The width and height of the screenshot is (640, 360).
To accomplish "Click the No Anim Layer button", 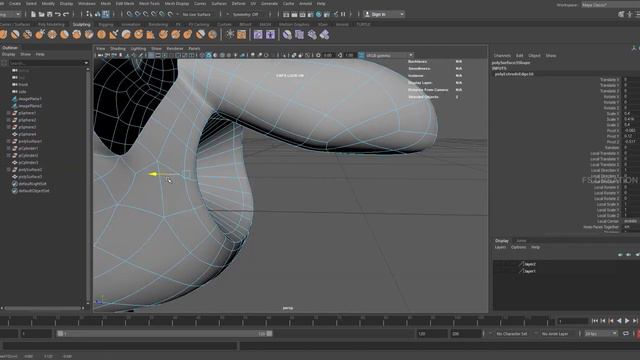I will (x=555, y=334).
